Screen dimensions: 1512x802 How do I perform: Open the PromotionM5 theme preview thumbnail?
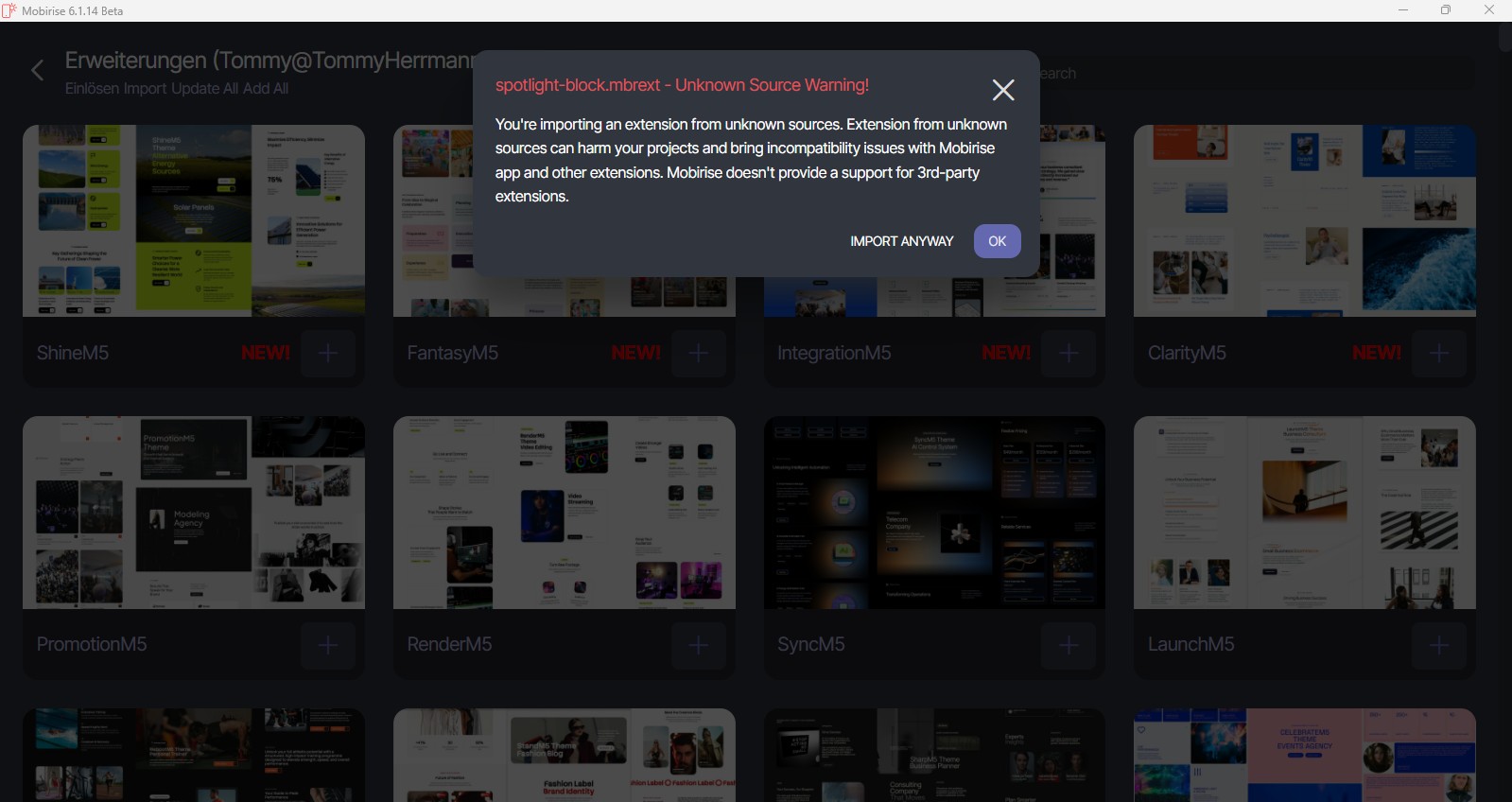(194, 513)
